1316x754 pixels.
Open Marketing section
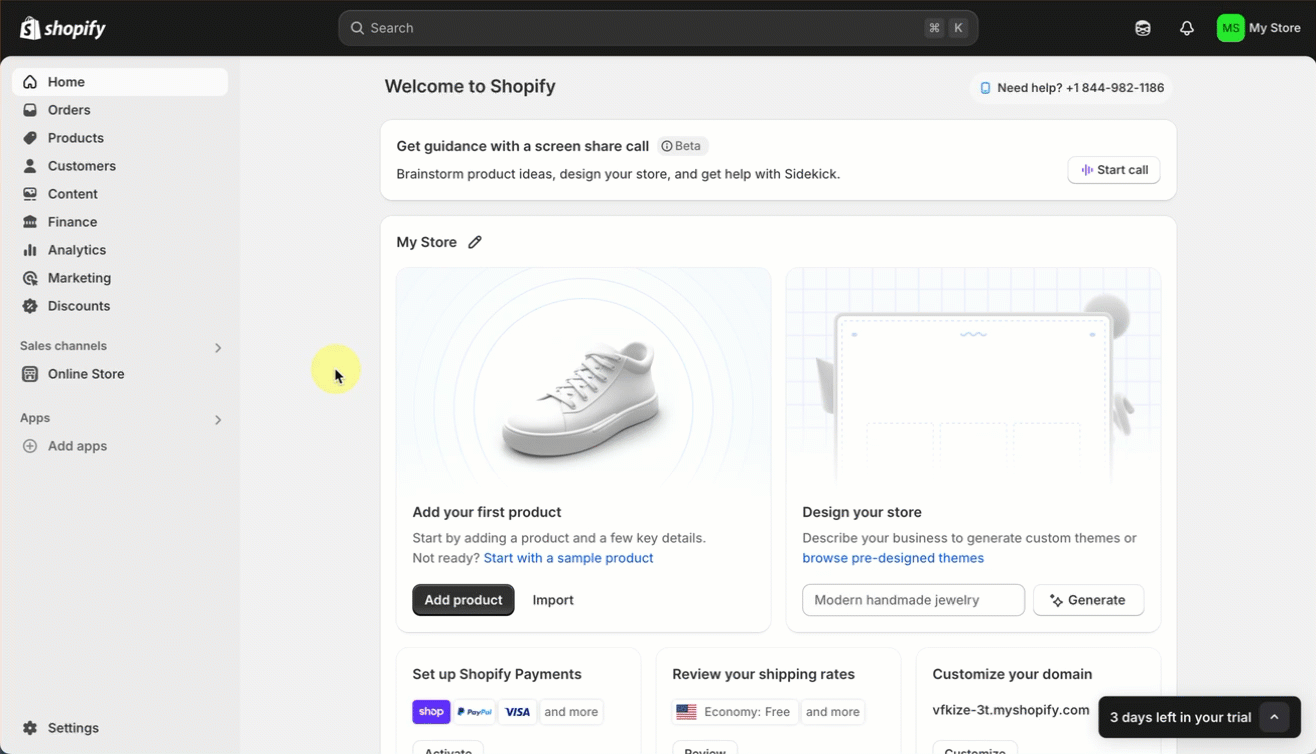pyautogui.click(x=120, y=278)
